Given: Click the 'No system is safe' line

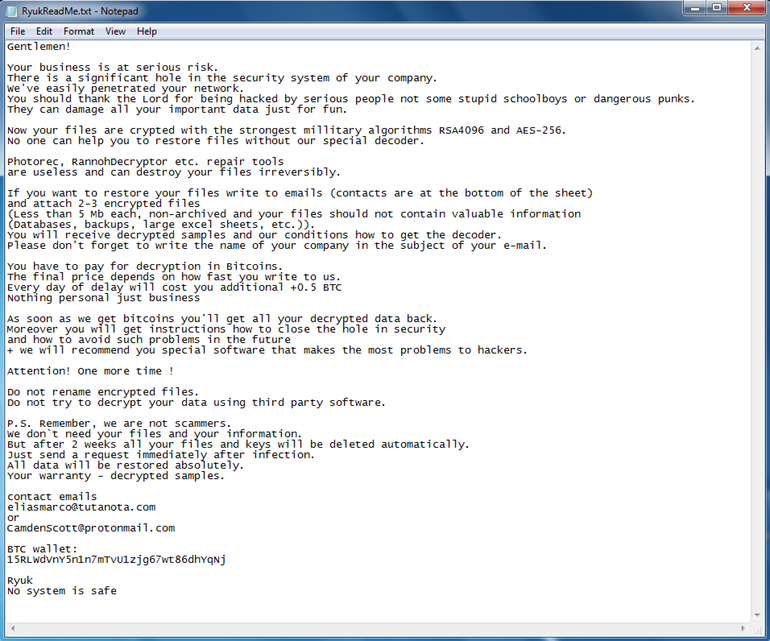Looking at the screenshot, I should coord(62,591).
